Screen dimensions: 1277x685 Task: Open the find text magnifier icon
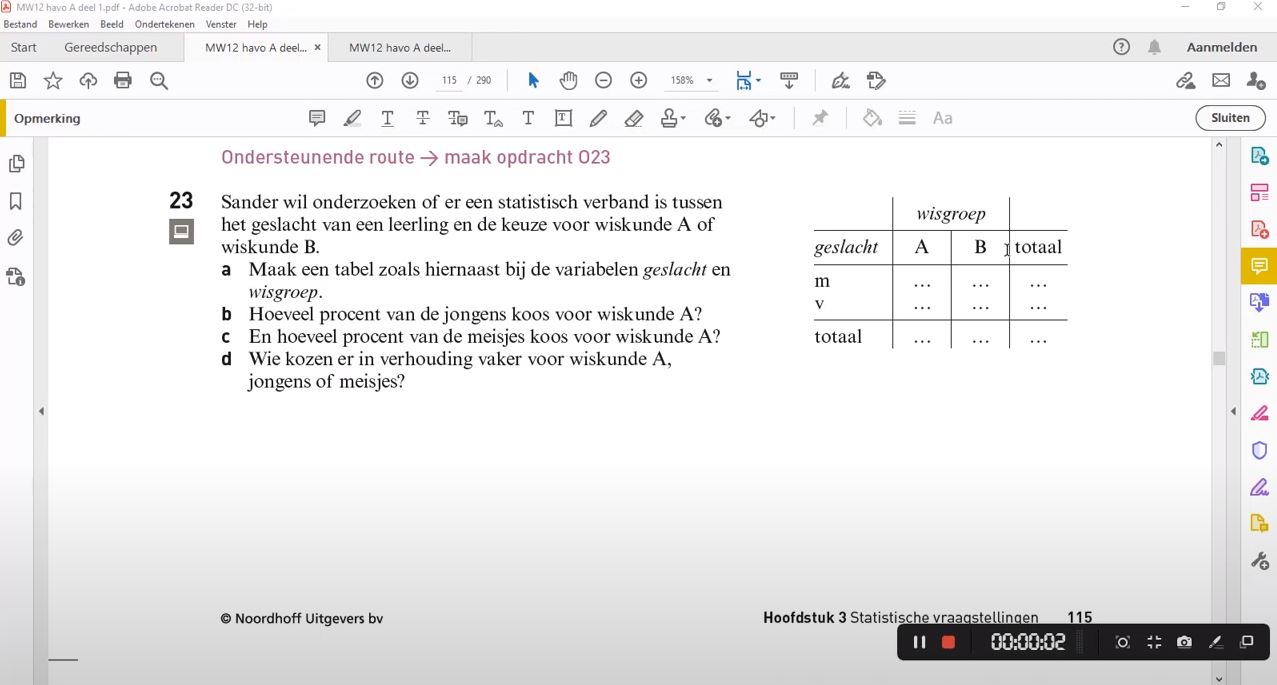159,81
